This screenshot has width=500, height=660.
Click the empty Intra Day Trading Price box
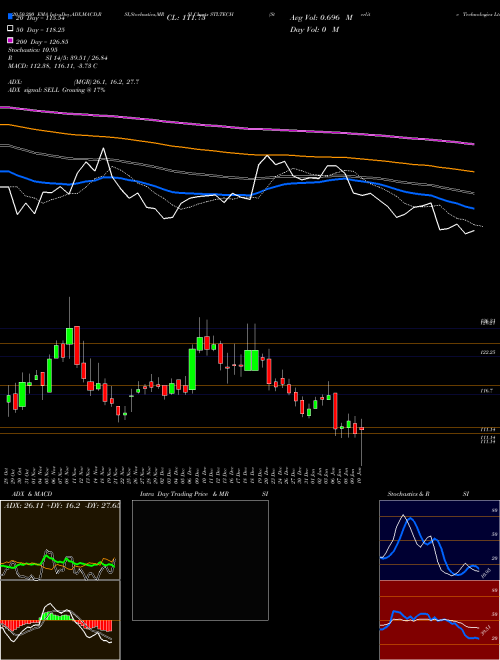click(x=200, y=560)
